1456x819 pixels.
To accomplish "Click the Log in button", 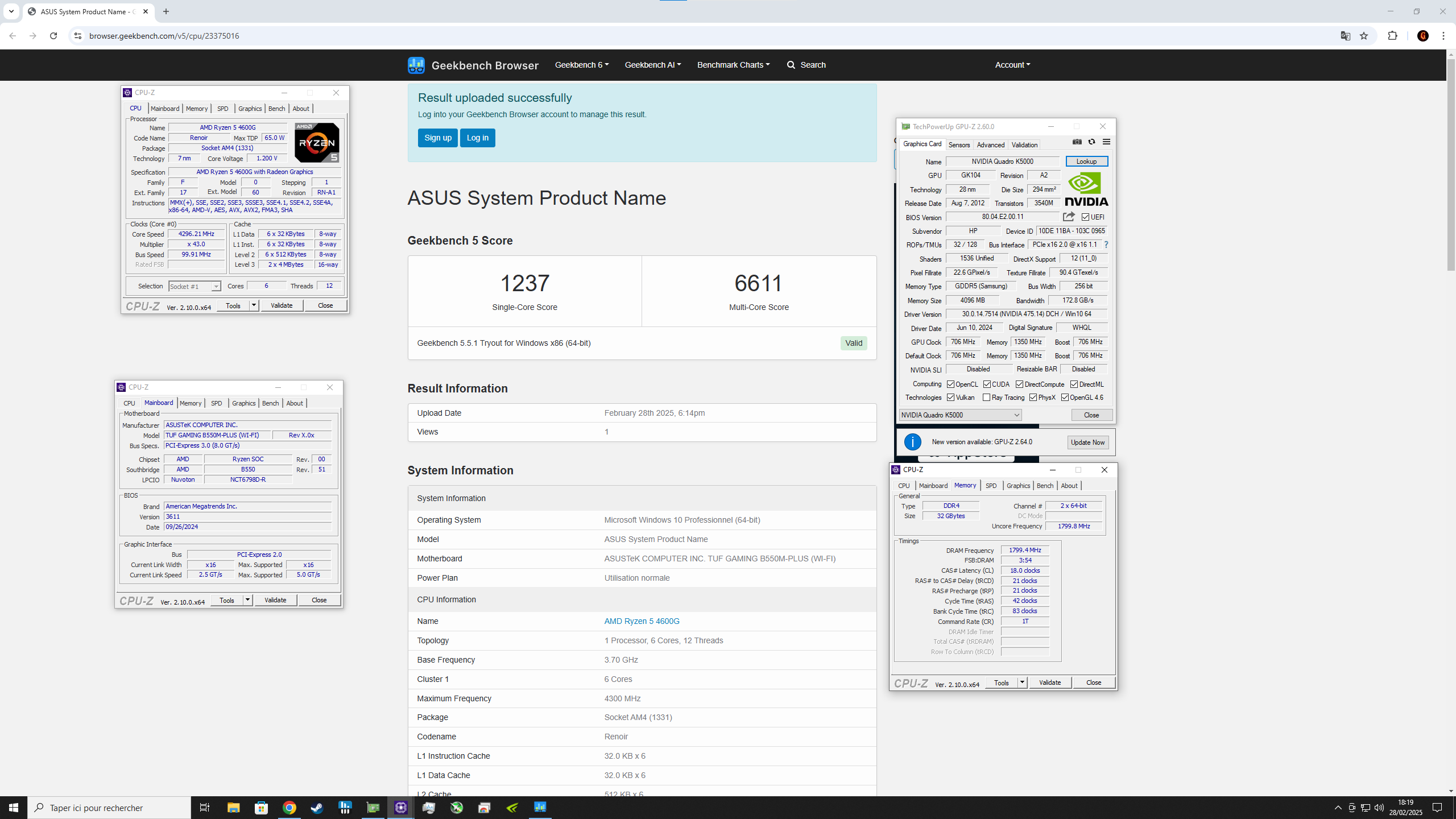I will 478,138.
